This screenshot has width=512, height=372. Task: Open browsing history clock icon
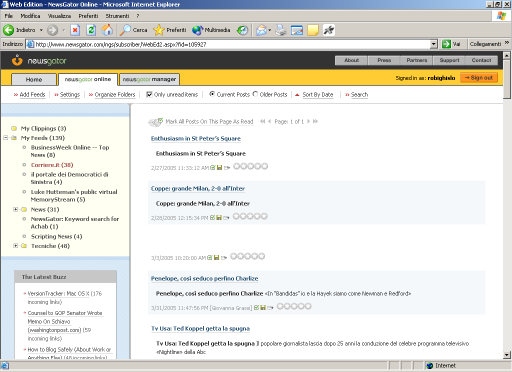(x=242, y=30)
